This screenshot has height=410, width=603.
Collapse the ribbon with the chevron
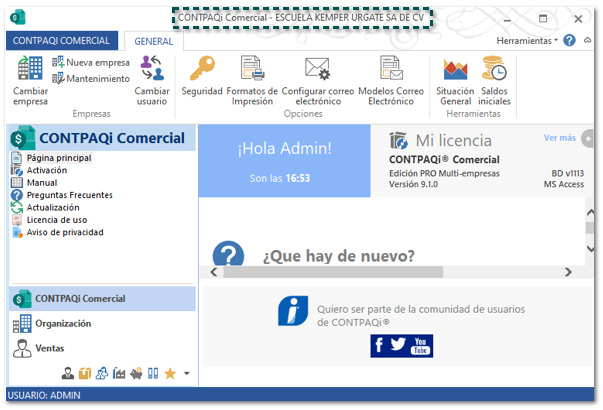(586, 41)
